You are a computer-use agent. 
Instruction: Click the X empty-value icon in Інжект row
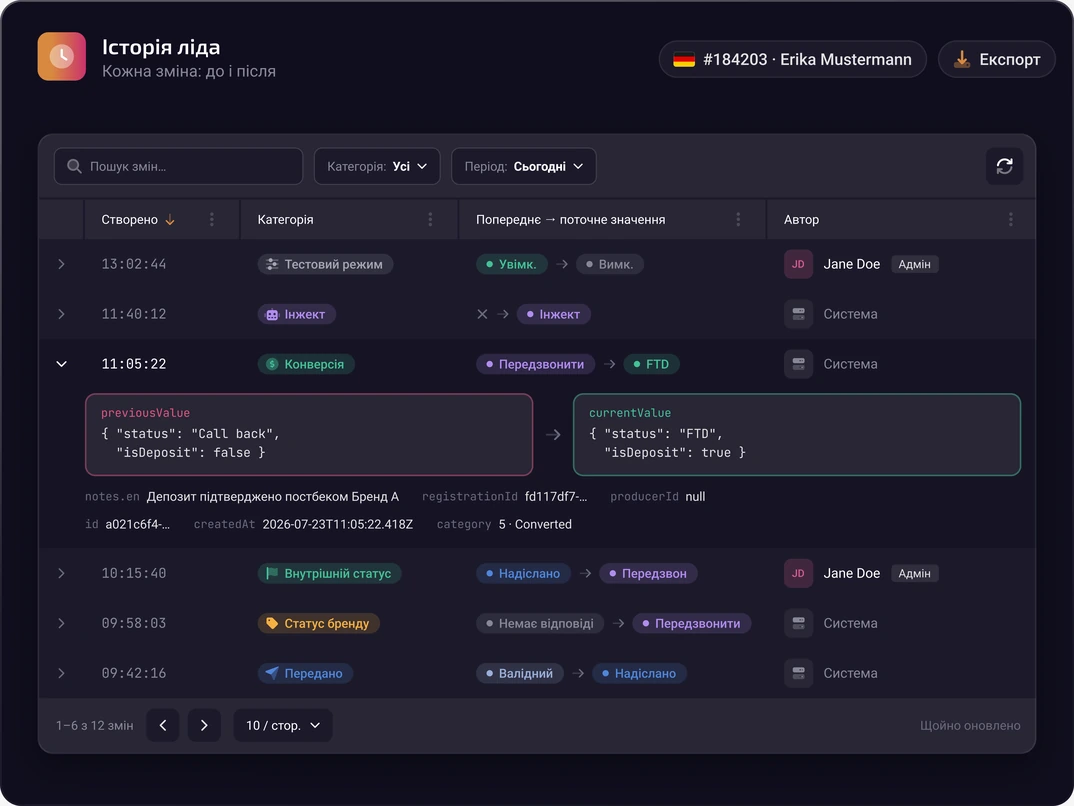[482, 314]
